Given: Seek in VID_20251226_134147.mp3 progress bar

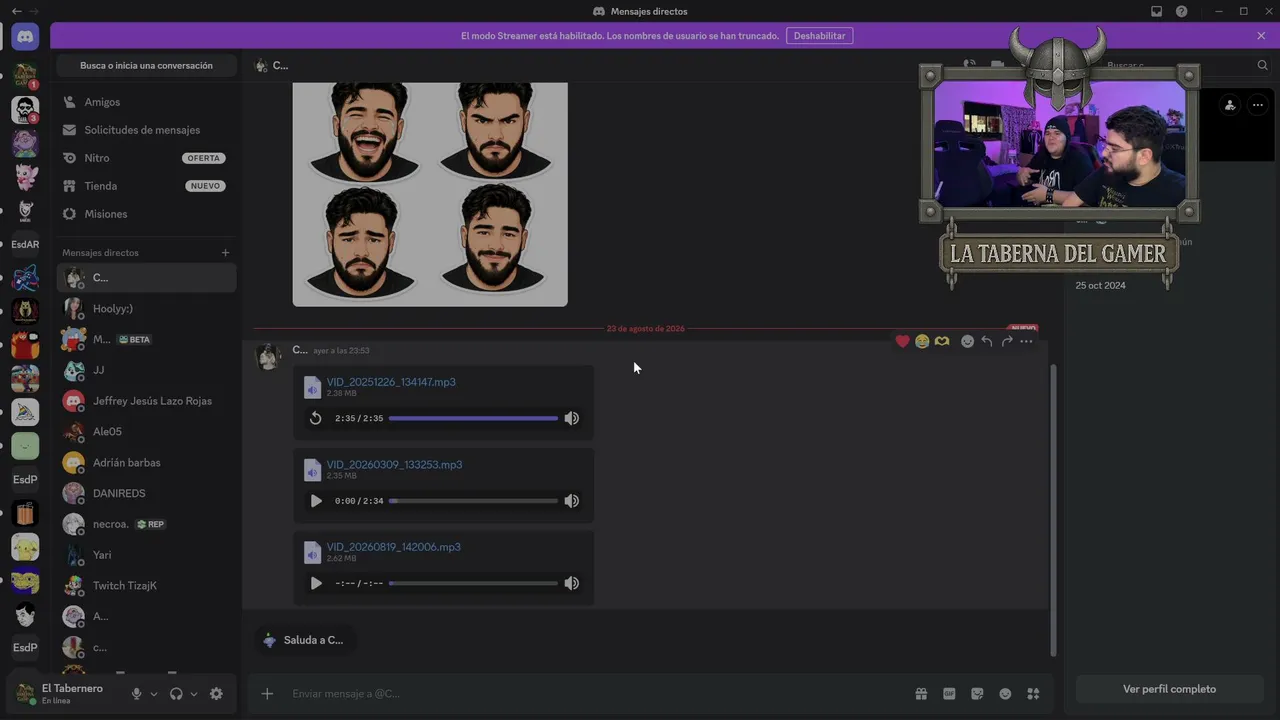Looking at the screenshot, I should tap(473, 418).
